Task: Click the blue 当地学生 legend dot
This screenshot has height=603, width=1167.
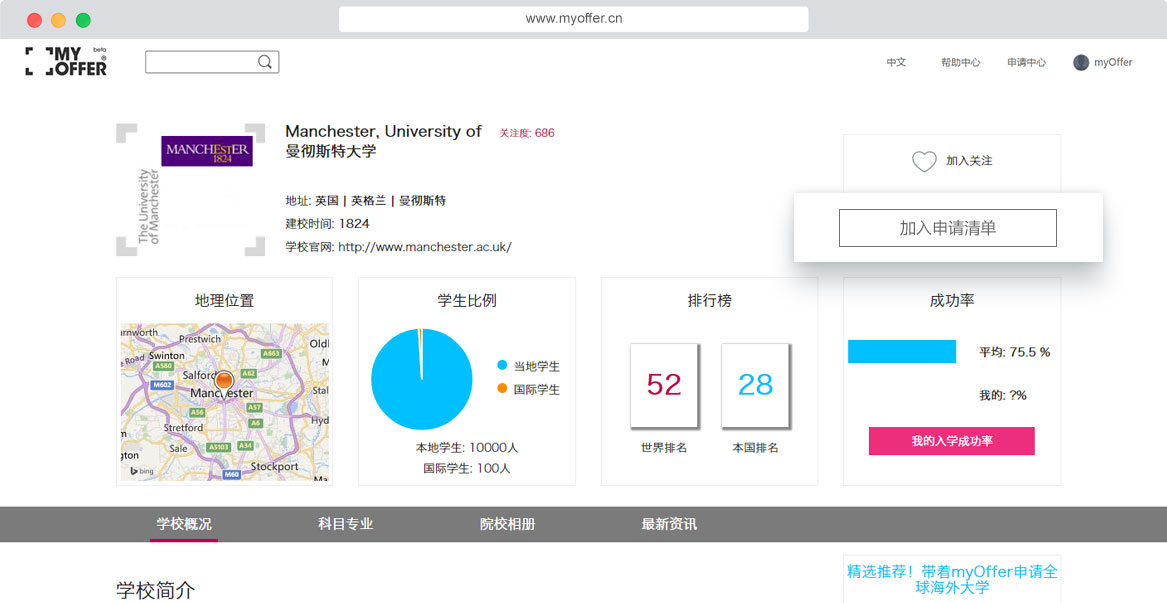Action: coord(502,366)
